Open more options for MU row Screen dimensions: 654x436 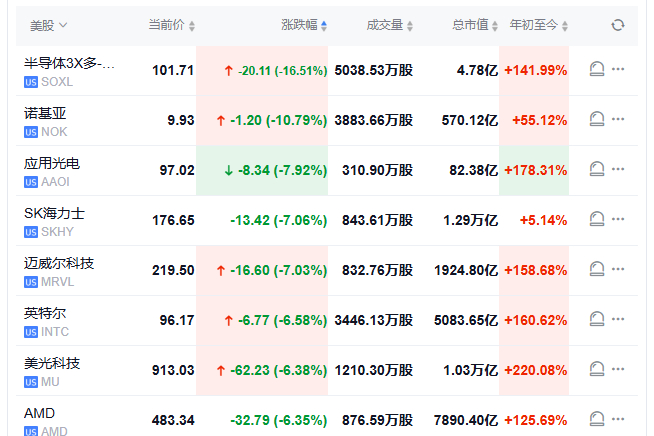618,369
